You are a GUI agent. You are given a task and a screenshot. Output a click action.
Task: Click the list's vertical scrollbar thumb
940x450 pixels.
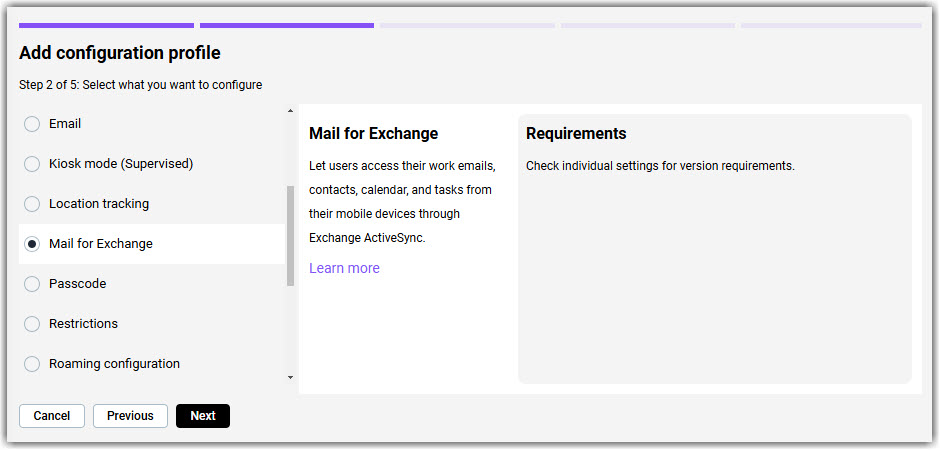(291, 236)
